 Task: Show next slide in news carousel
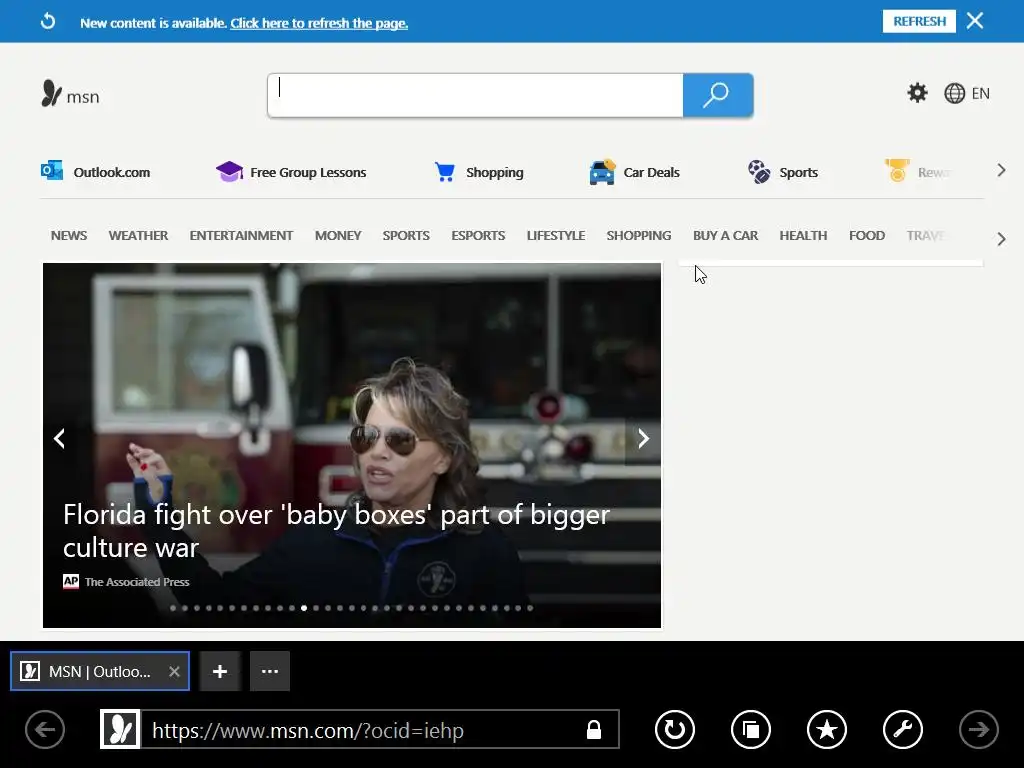[643, 438]
